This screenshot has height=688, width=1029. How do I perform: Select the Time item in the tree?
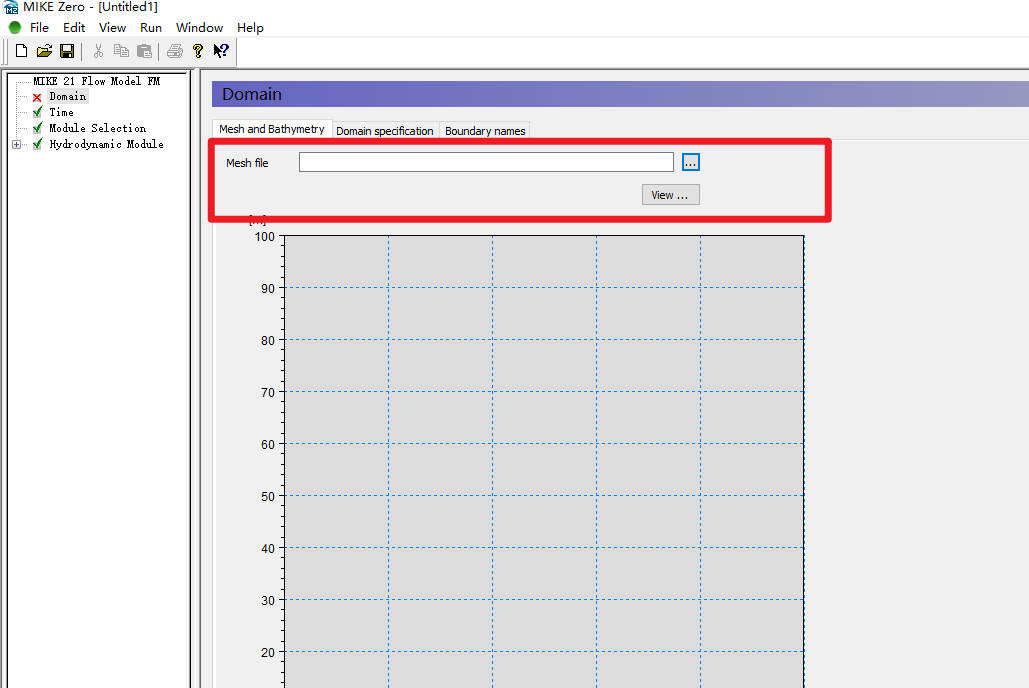pyautogui.click(x=61, y=113)
